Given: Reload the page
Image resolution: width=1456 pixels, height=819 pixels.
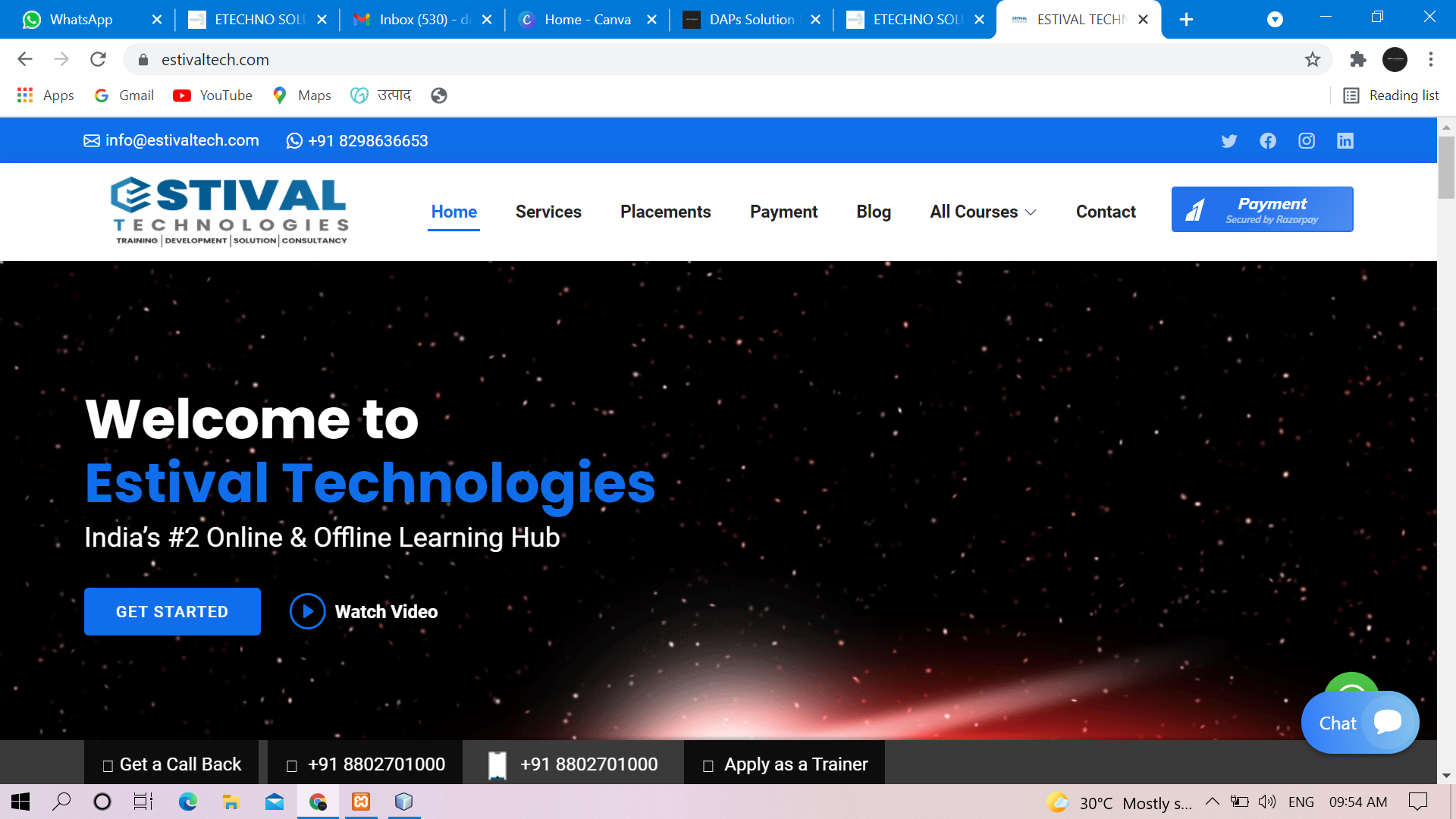Looking at the screenshot, I should [98, 59].
